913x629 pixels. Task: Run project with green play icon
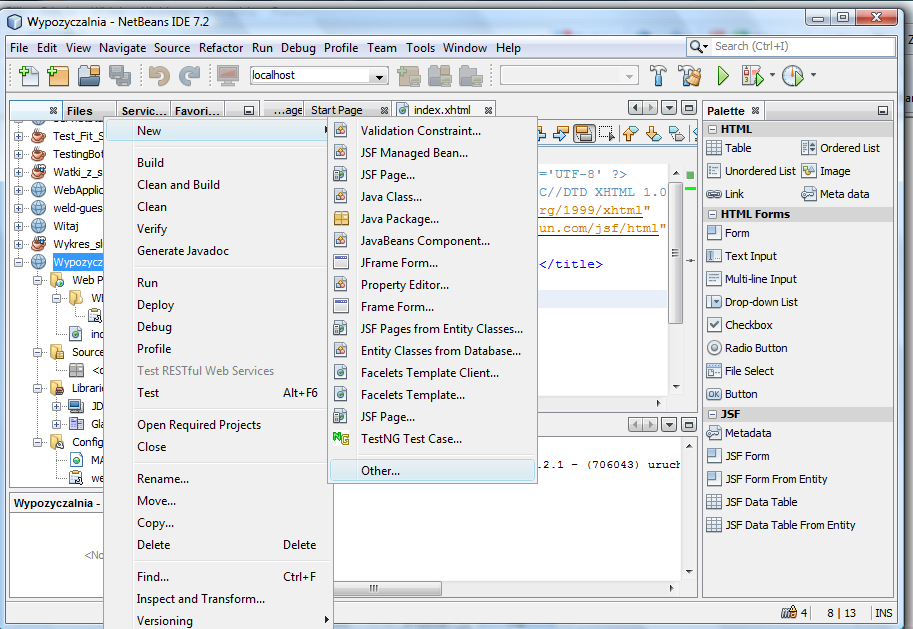click(723, 76)
